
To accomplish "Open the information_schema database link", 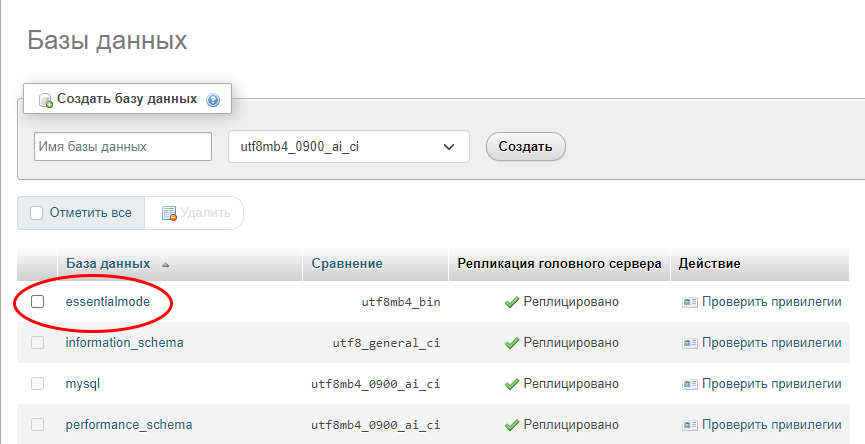I will coord(124,343).
